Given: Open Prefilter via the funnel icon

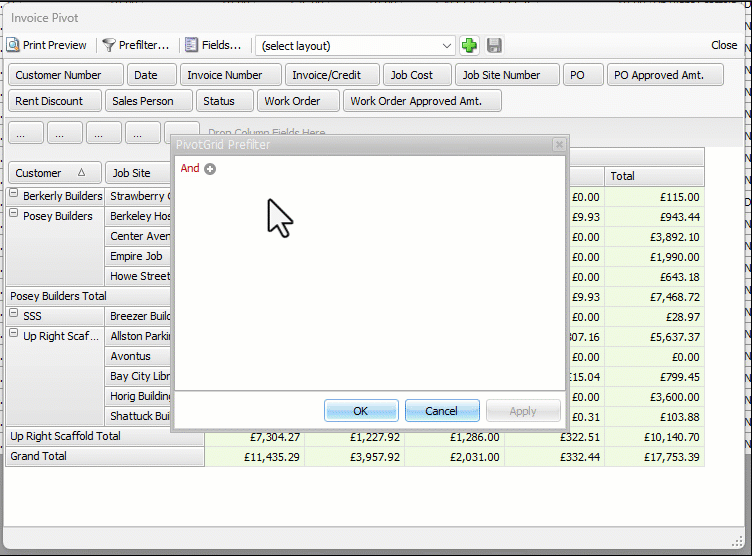Looking at the screenshot, I should tap(110, 45).
